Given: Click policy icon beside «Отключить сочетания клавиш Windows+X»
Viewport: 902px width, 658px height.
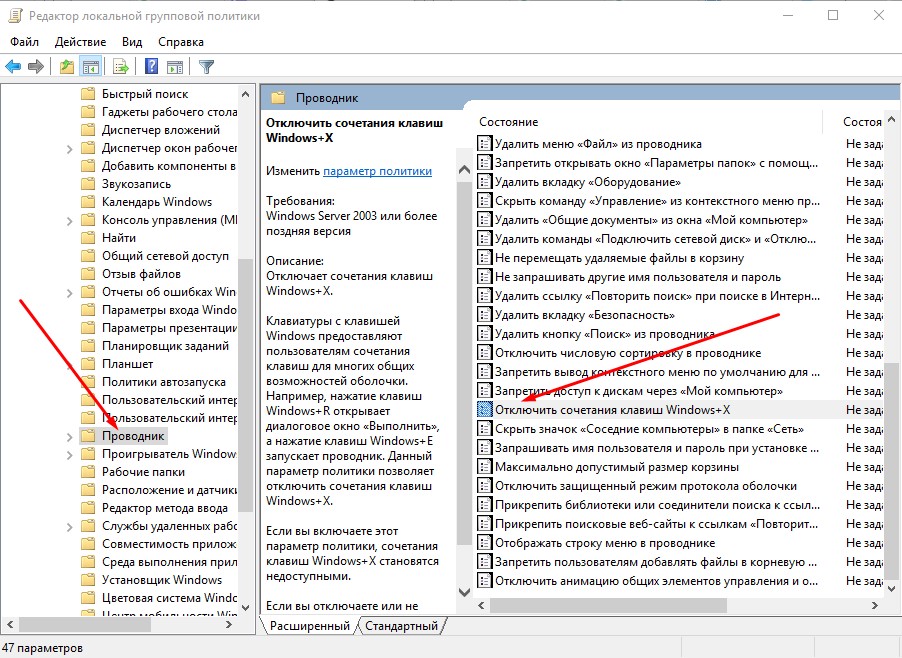Looking at the screenshot, I should (x=485, y=410).
